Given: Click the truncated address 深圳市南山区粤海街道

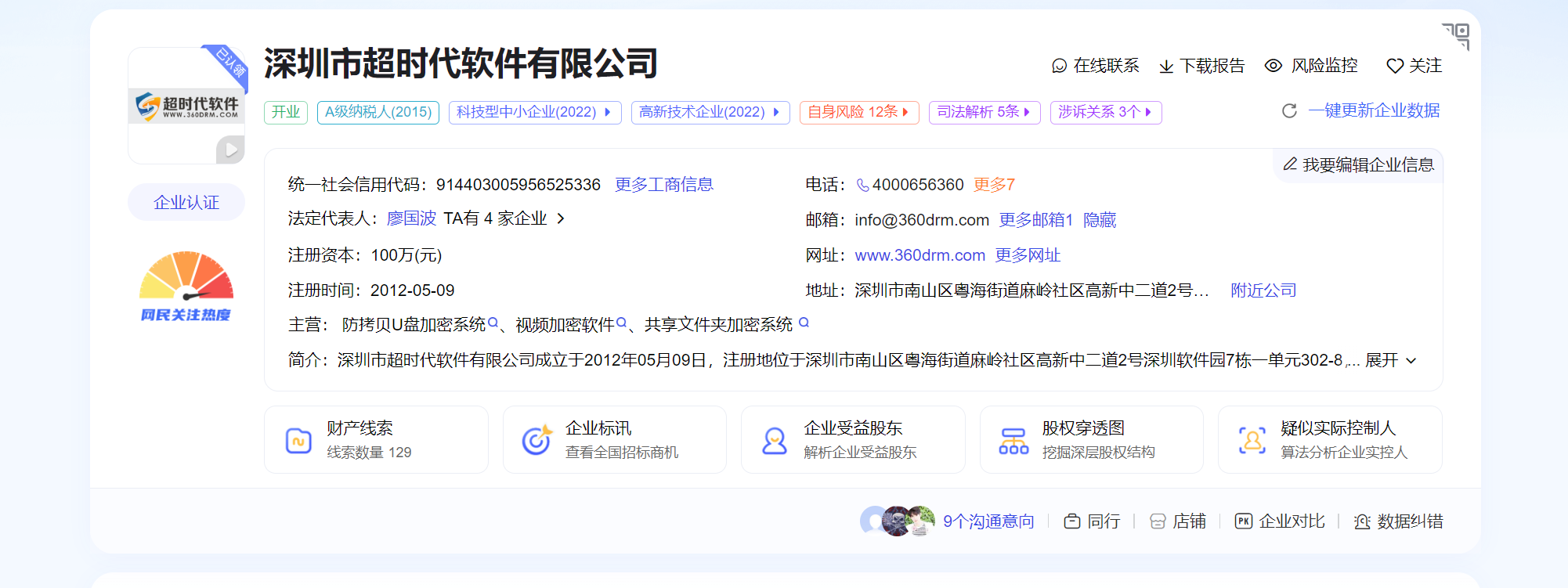Looking at the screenshot, I should pyautogui.click(x=1031, y=290).
